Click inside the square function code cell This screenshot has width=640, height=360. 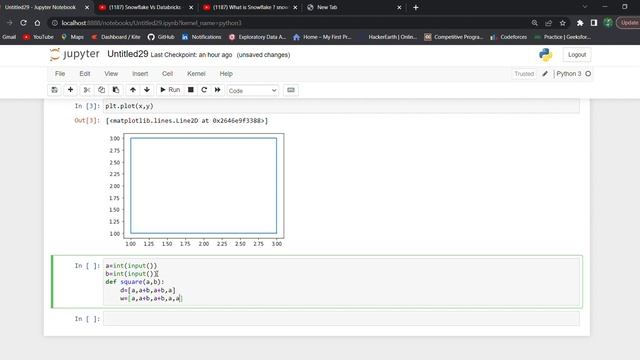[341, 282]
